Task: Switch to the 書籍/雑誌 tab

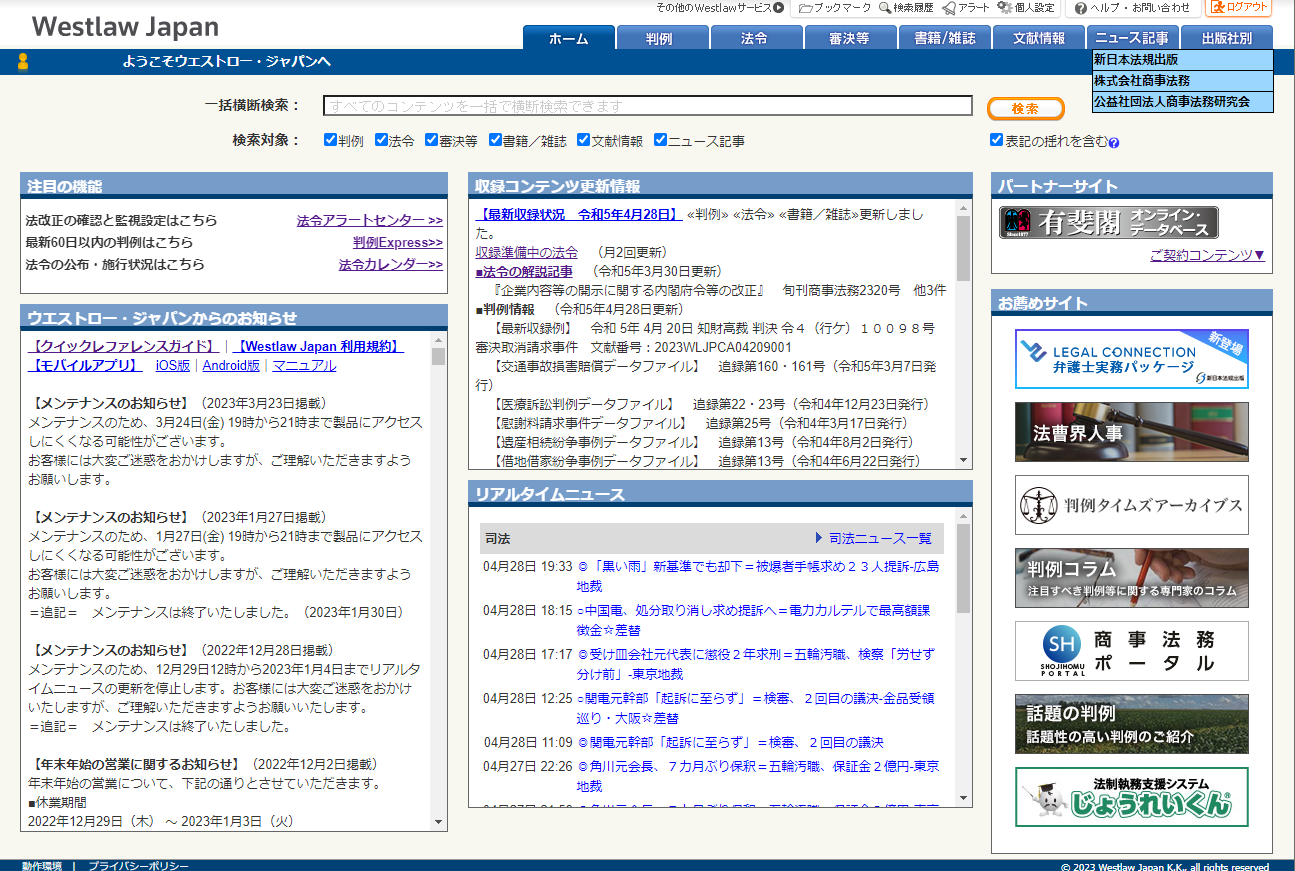Action: pyautogui.click(x=944, y=38)
